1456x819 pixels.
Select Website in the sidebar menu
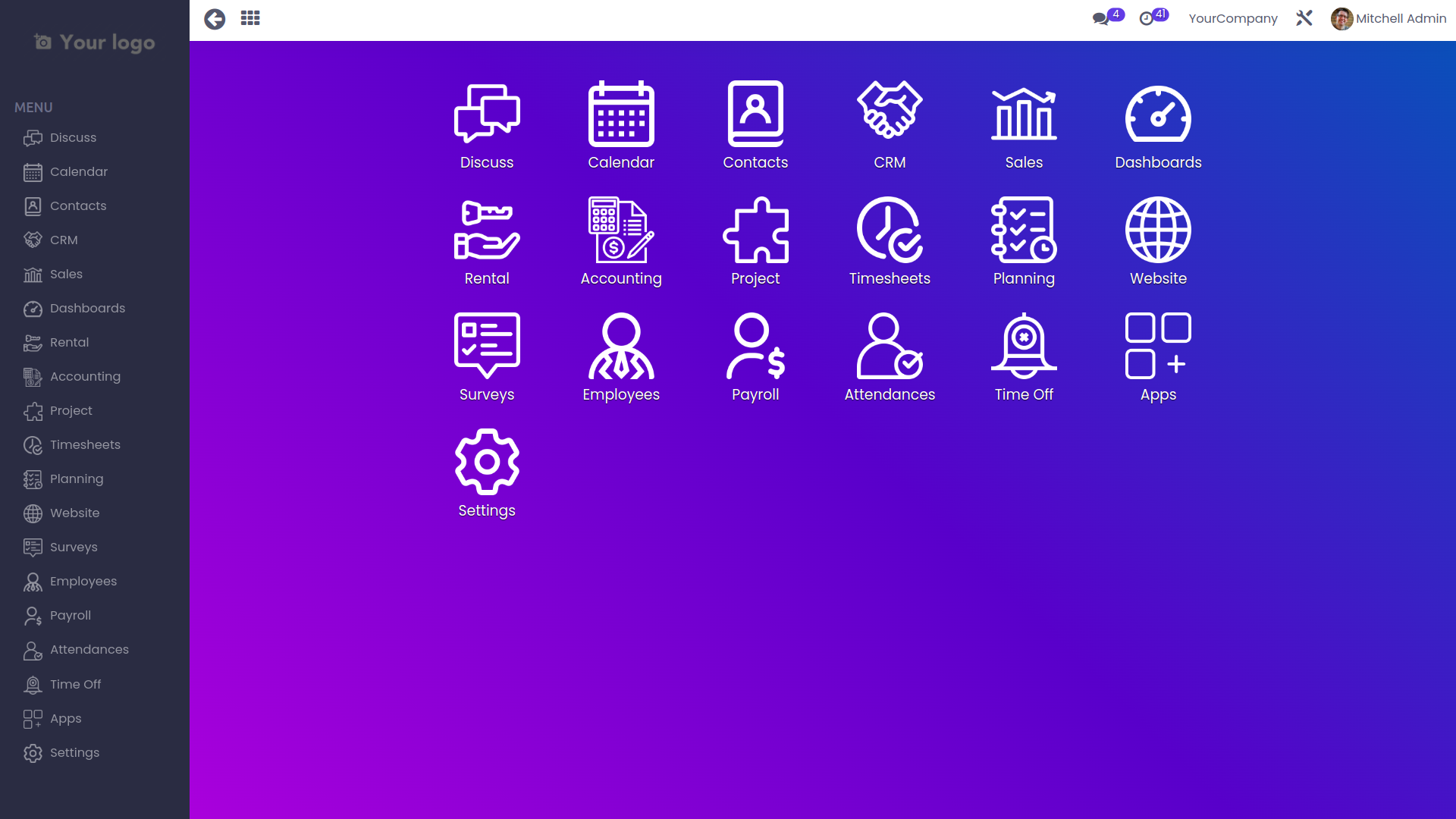(74, 513)
